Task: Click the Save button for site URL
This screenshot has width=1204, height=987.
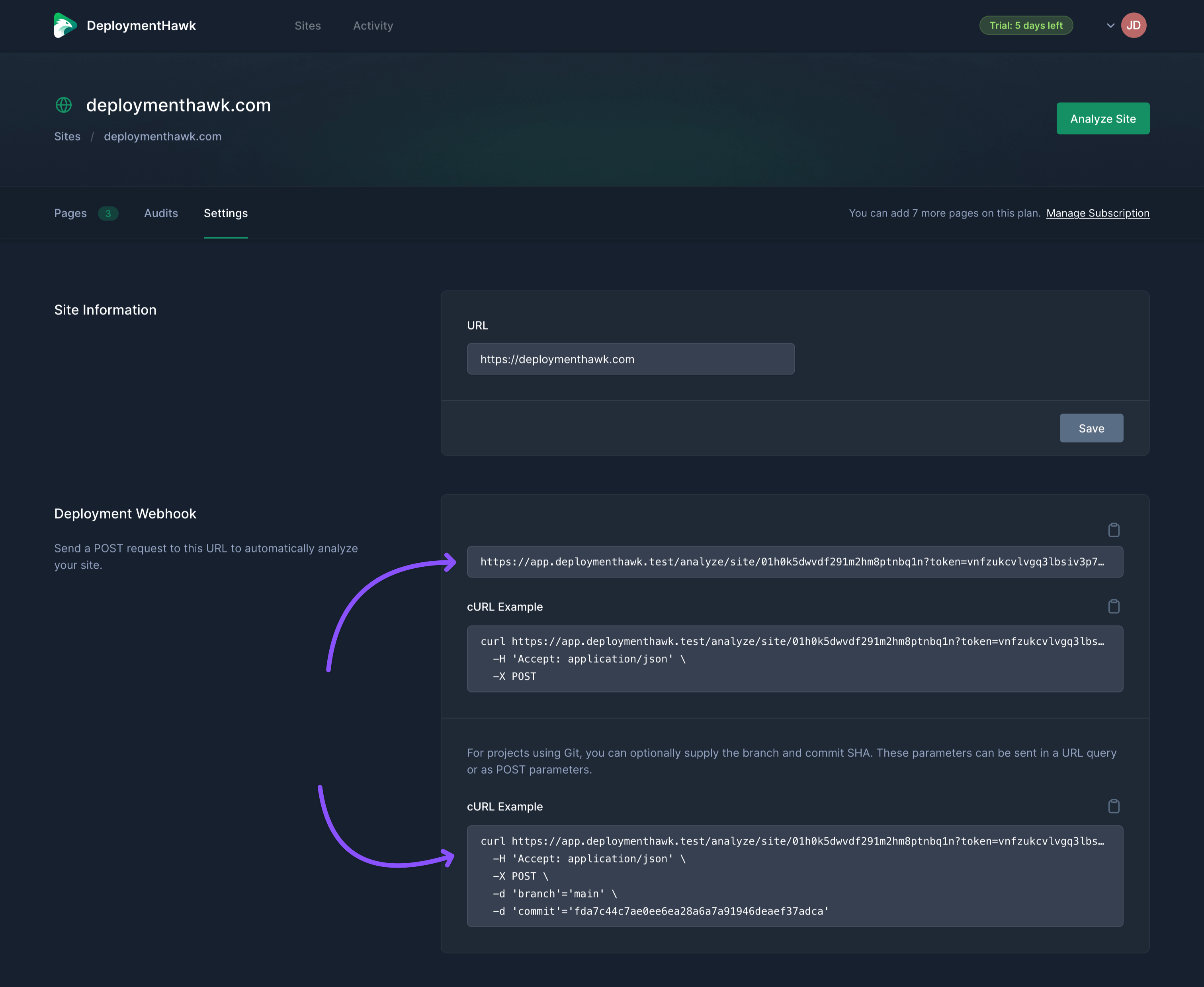Action: click(1091, 427)
